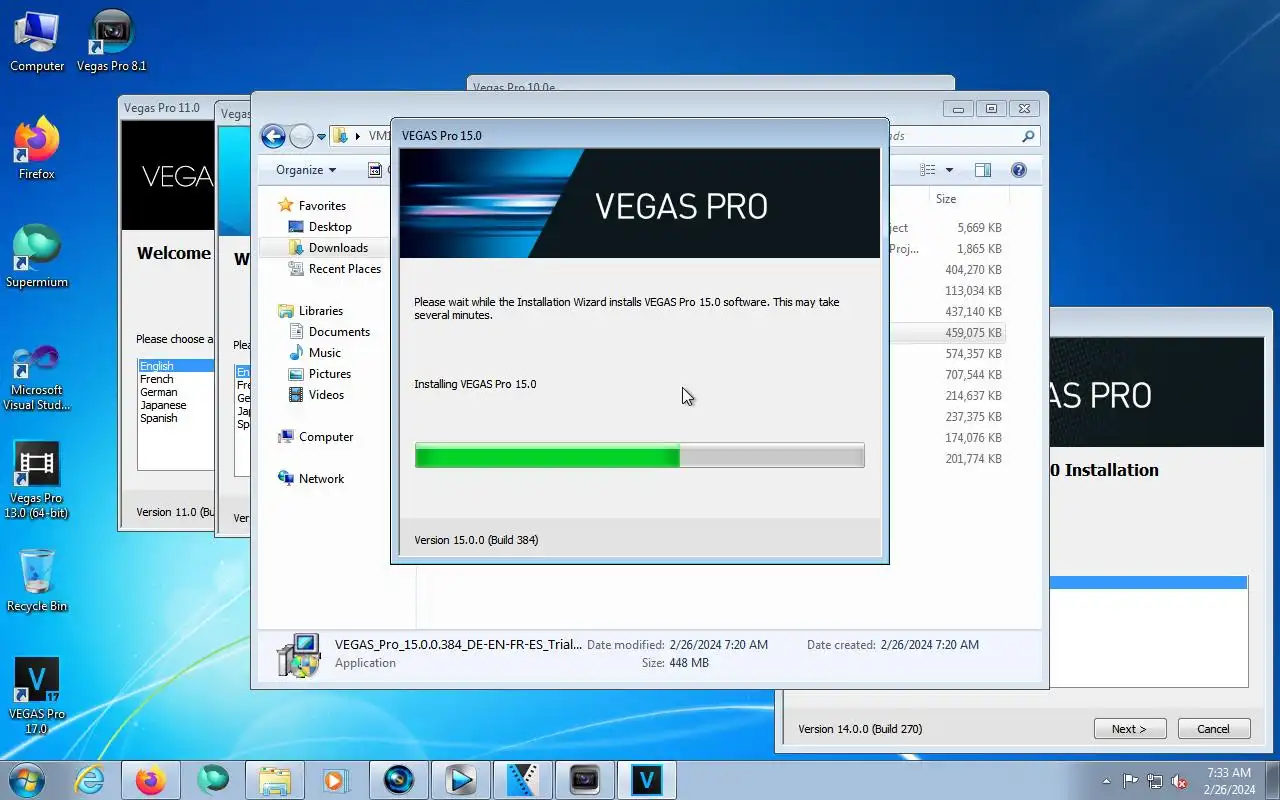Open Recent Places in navigation pane
The image size is (1280, 800).
click(345, 269)
